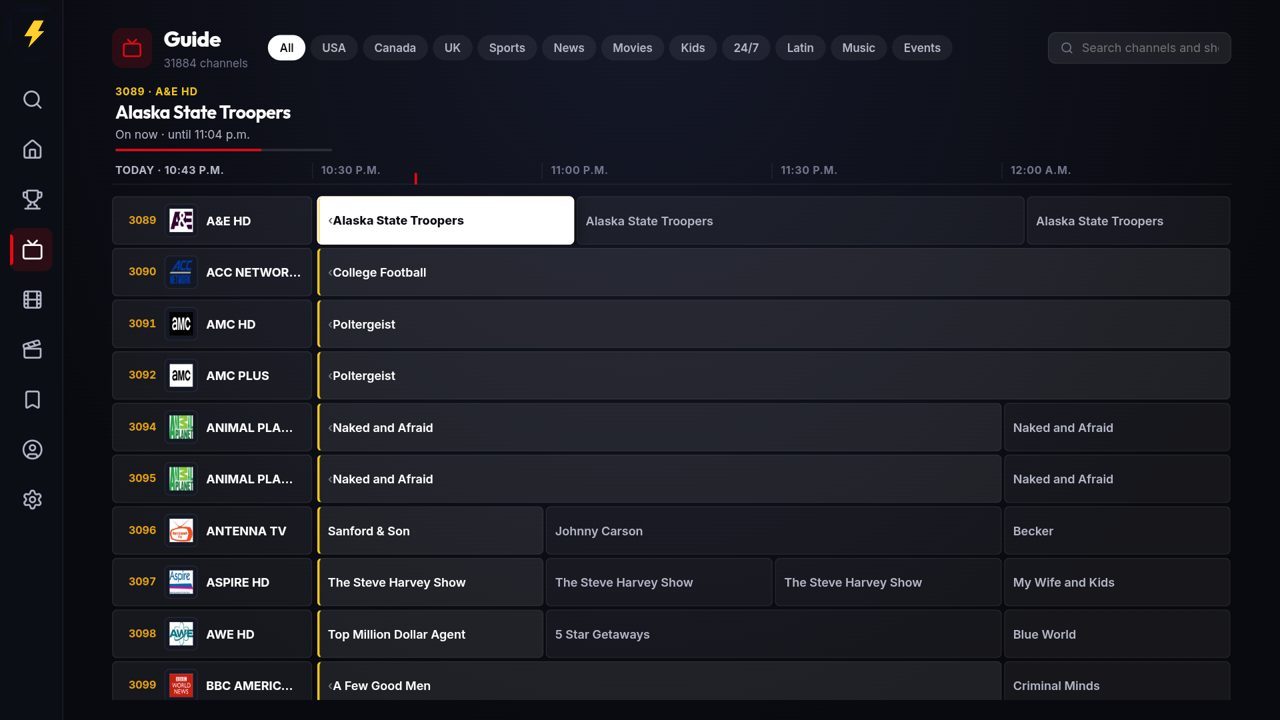Click the lightning bolt app logo
Image resolution: width=1280 pixels, height=720 pixels.
tap(34, 33)
